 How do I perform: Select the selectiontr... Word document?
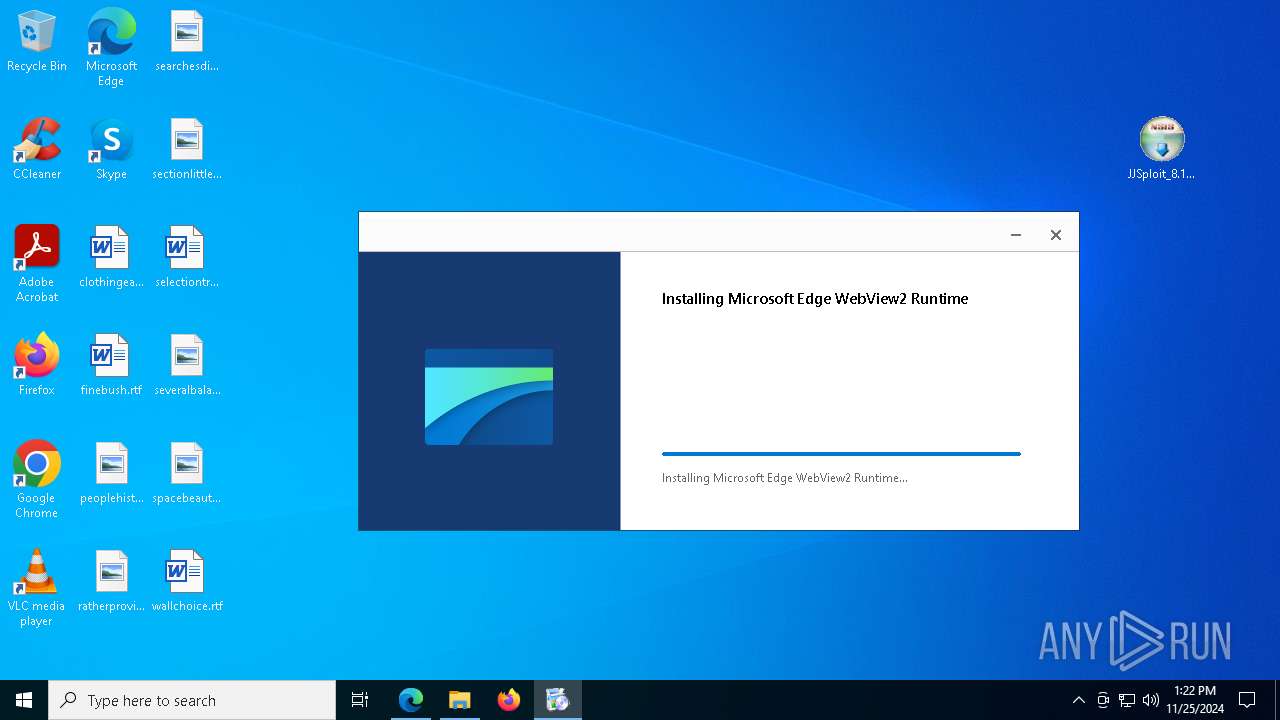point(186,258)
